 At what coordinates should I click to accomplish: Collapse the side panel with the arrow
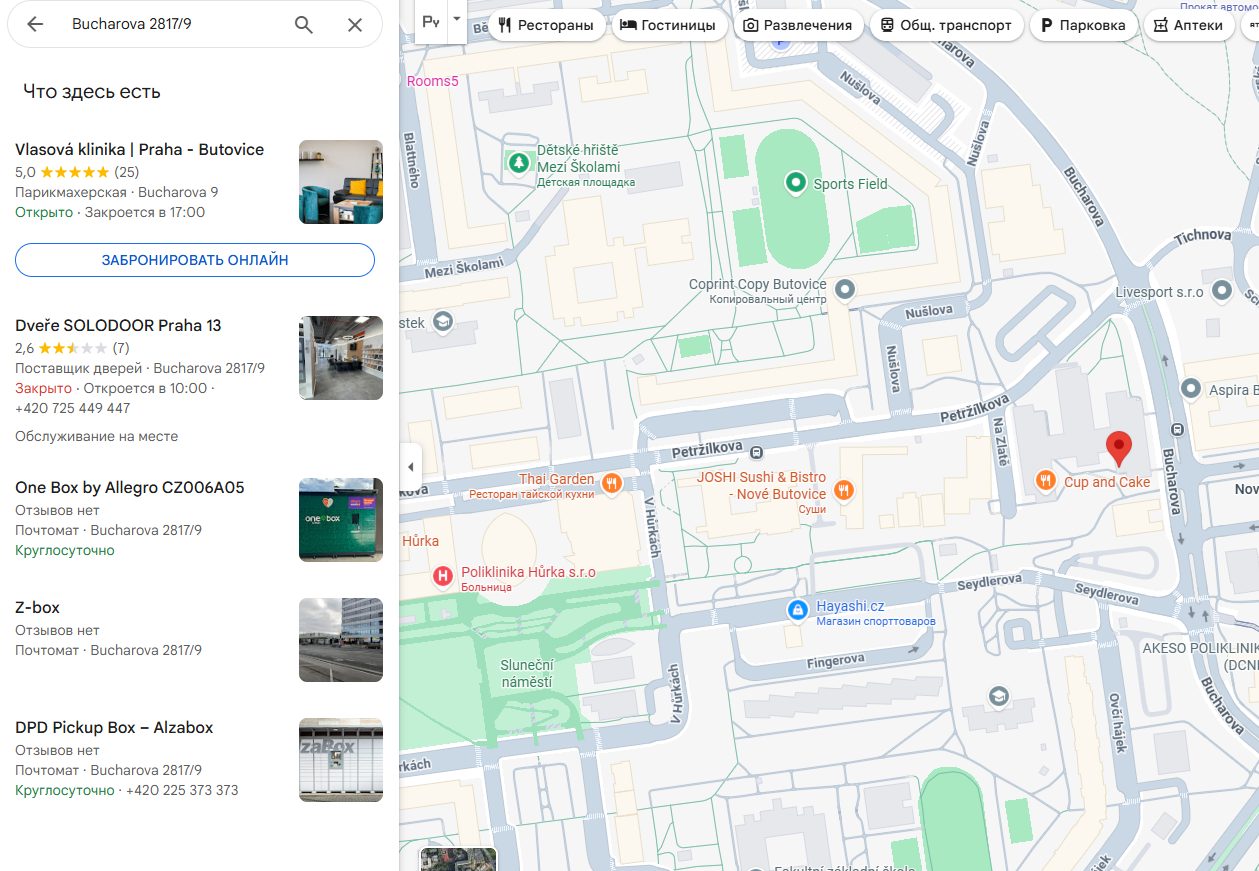click(x=410, y=467)
